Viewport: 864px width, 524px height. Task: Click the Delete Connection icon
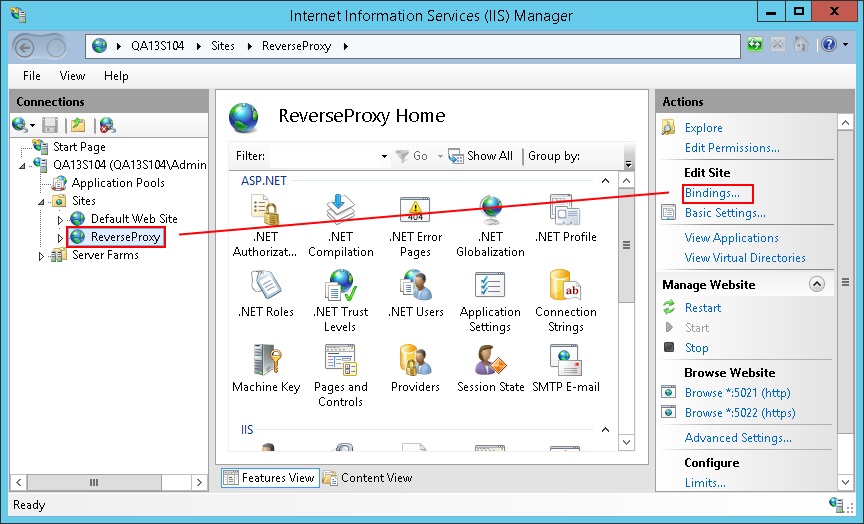tap(107, 125)
